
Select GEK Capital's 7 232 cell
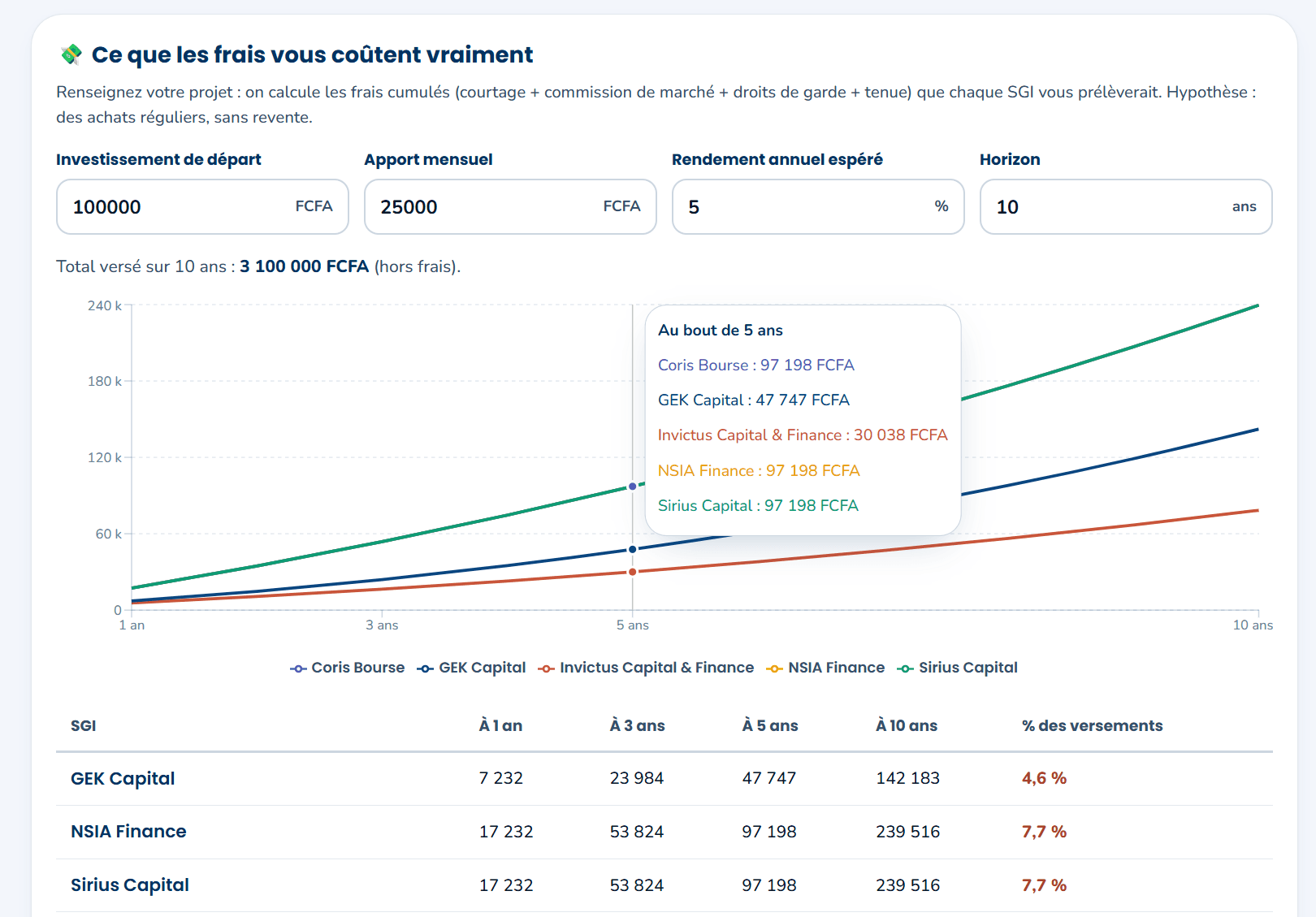pos(501,778)
